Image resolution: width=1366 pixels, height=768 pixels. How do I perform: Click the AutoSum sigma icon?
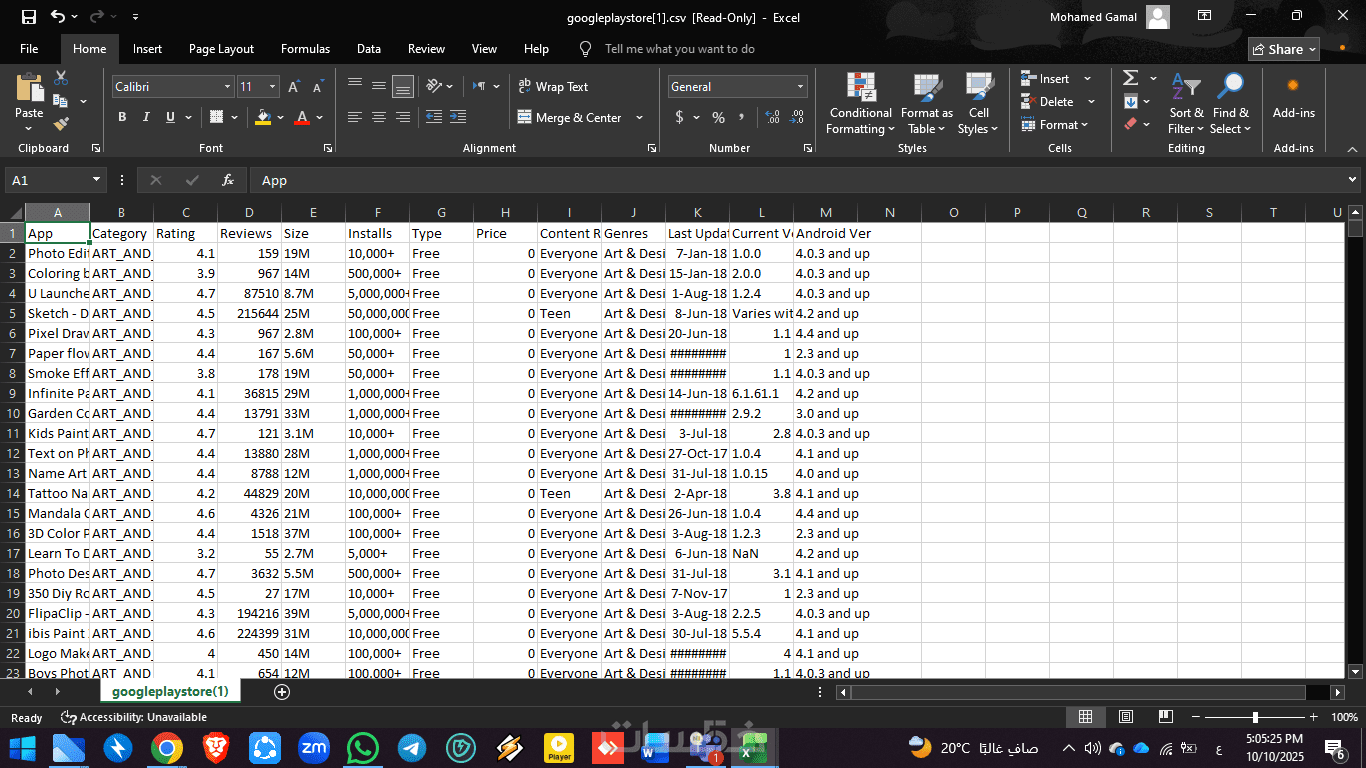pos(1130,78)
